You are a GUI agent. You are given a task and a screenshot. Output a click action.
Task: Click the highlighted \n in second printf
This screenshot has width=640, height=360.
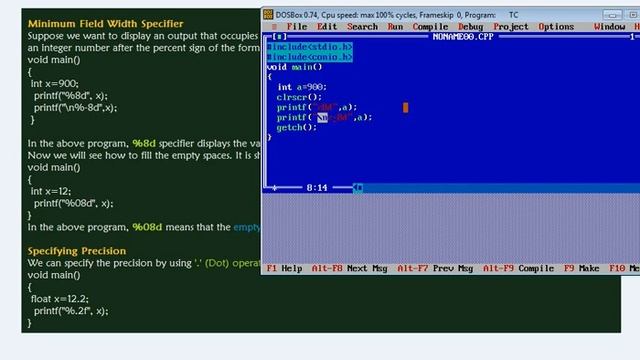322,118
